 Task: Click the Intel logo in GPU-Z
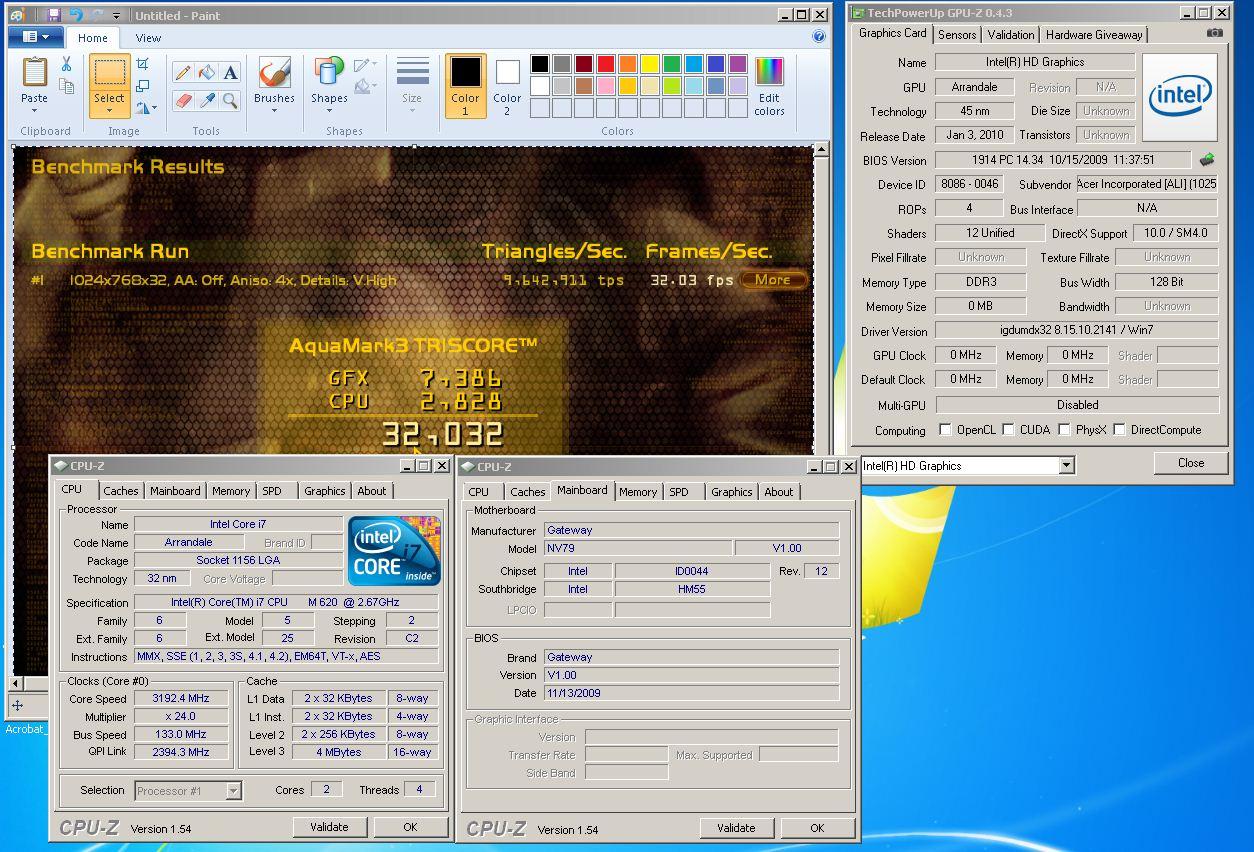point(1180,97)
